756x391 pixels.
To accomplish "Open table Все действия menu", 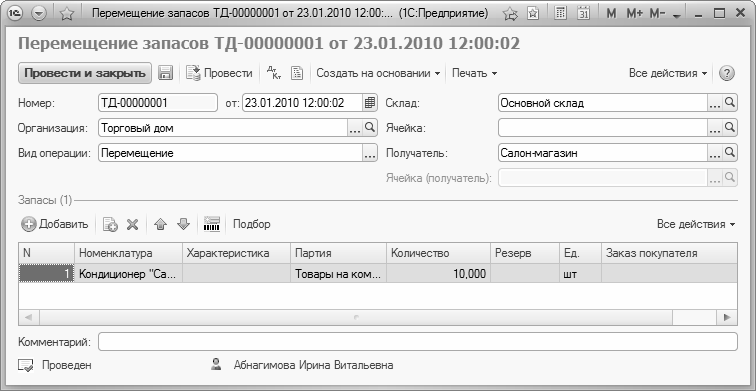I will click(x=696, y=224).
